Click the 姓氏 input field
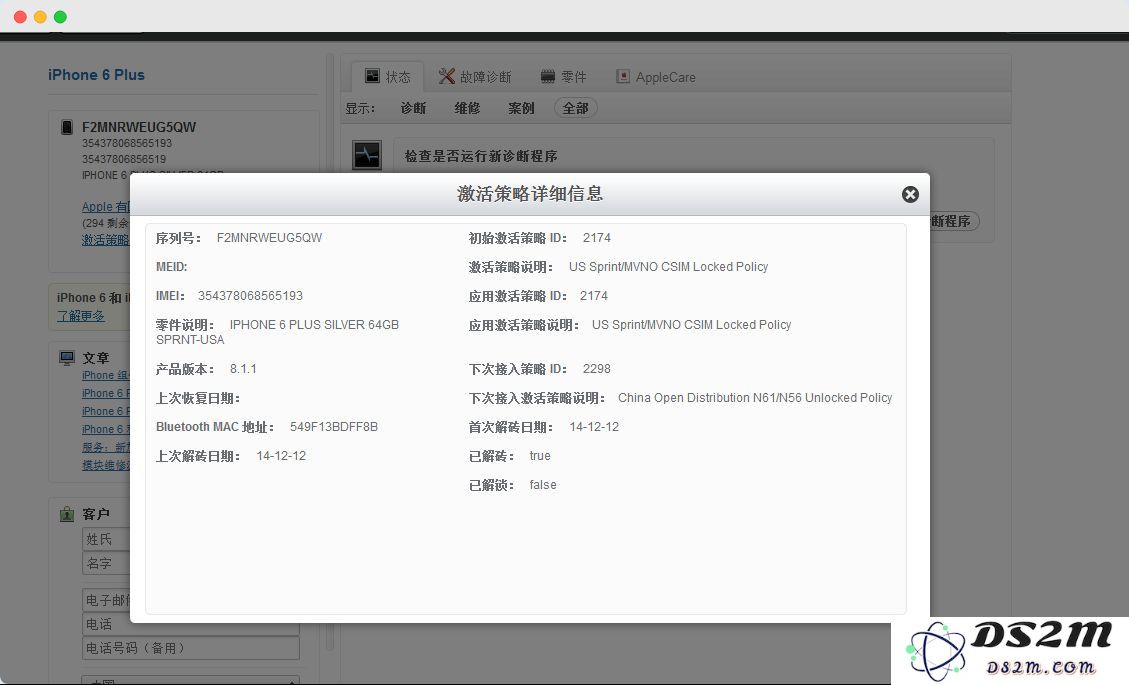The height and width of the screenshot is (685, 1129). [106, 539]
